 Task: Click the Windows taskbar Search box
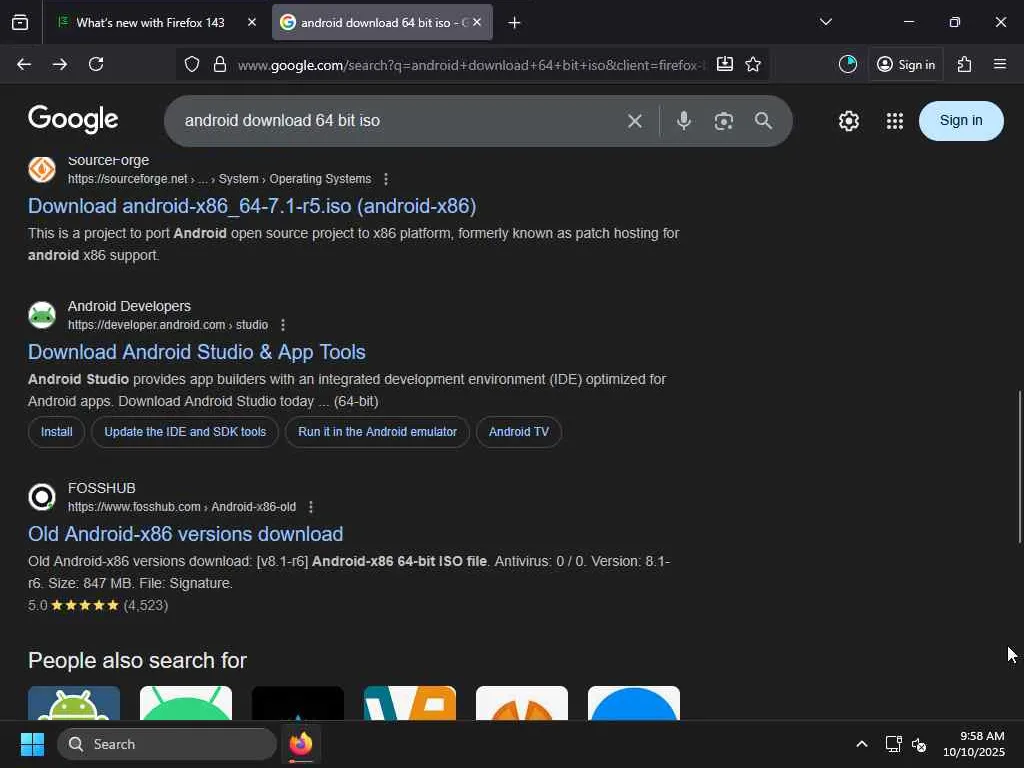[167, 744]
